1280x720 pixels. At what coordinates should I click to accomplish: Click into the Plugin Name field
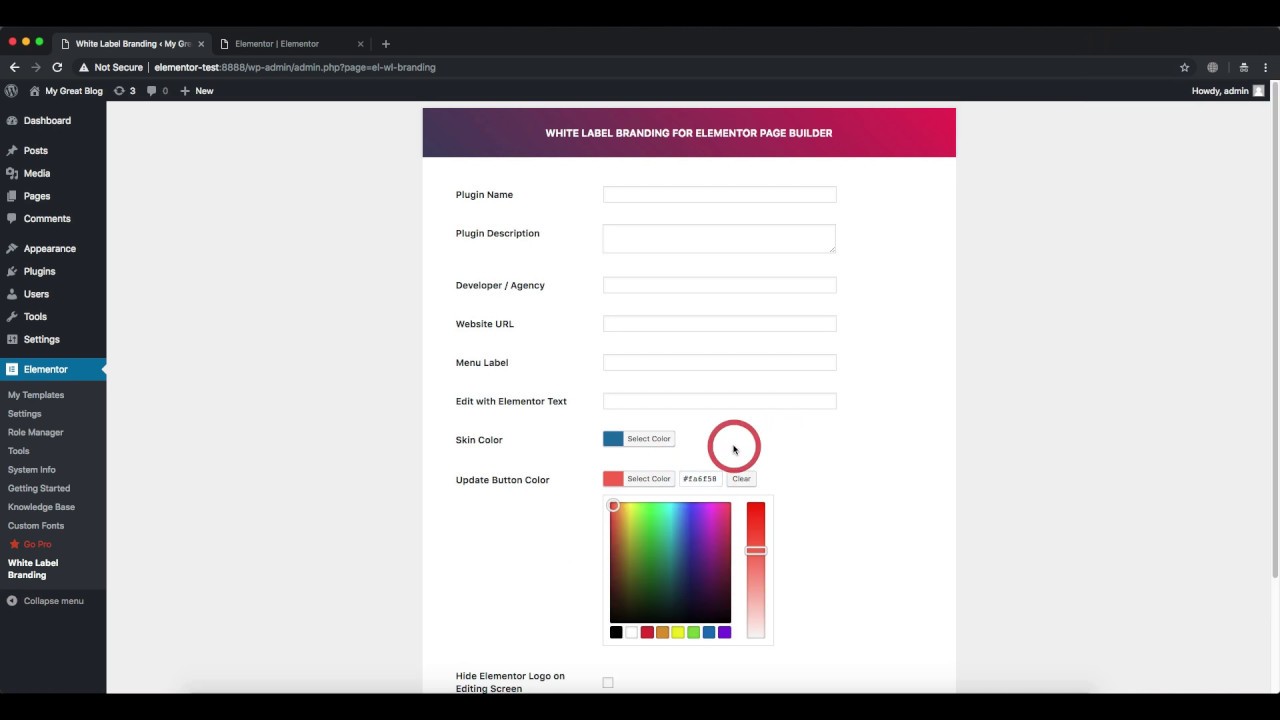[719, 195]
